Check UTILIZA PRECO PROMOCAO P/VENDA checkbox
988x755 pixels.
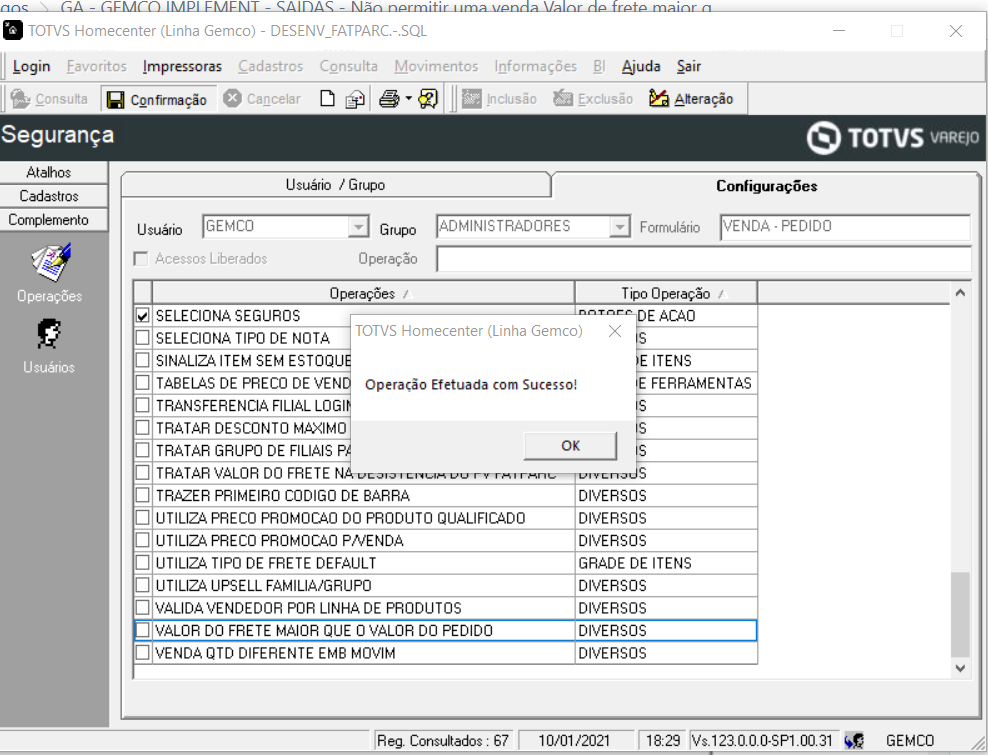click(143, 540)
